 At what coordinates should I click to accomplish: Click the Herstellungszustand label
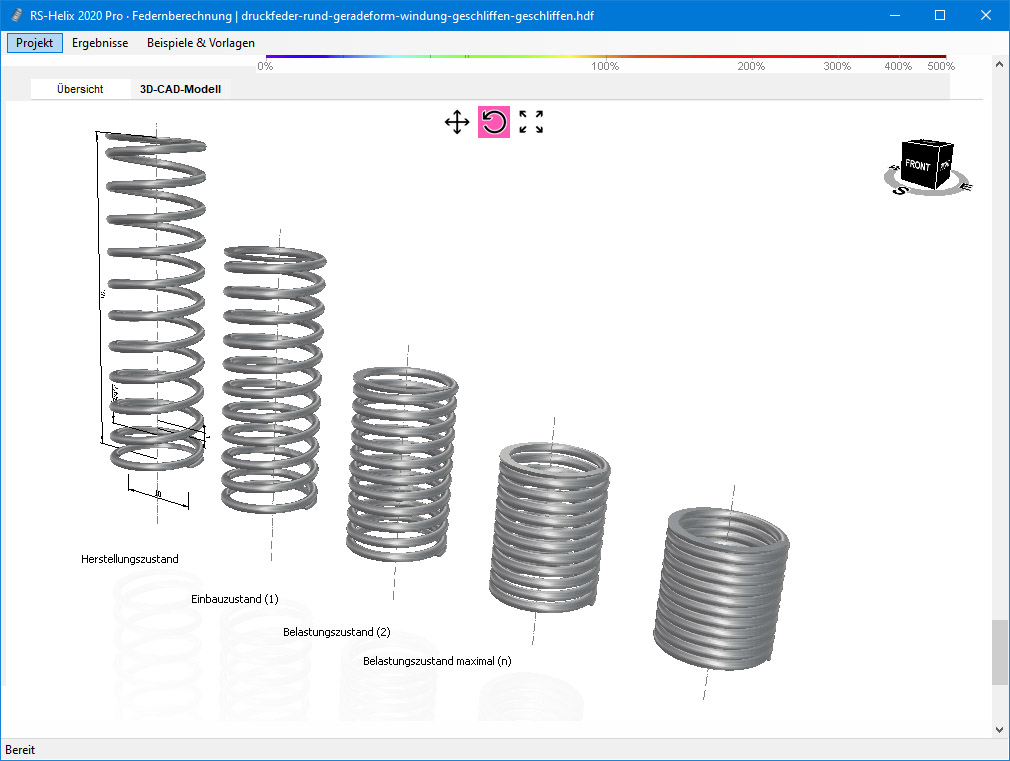(130, 558)
